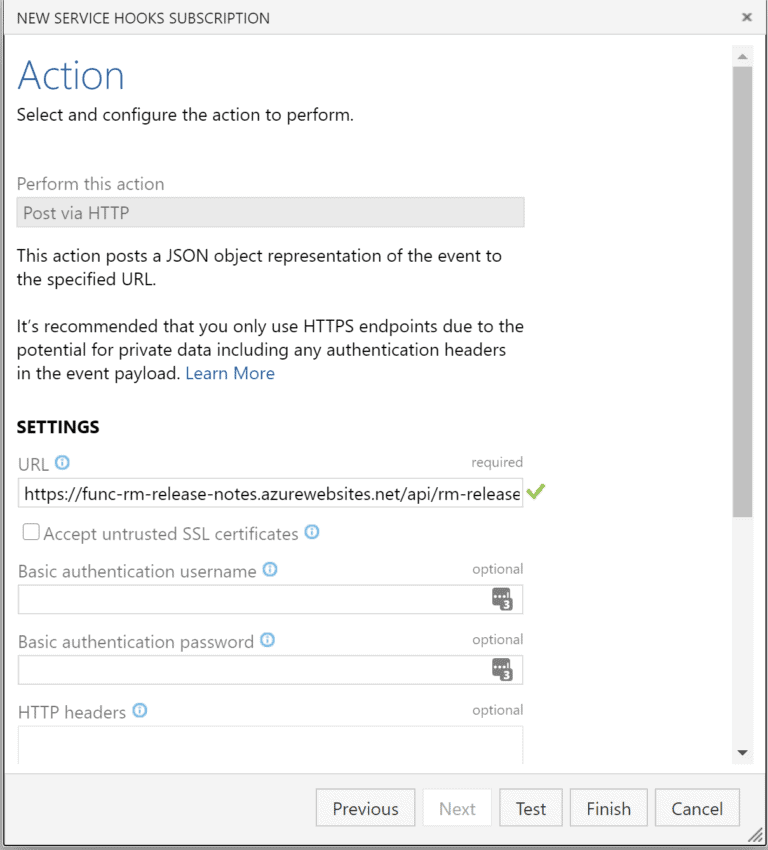
Task: Click the Finish button
Action: 608,807
